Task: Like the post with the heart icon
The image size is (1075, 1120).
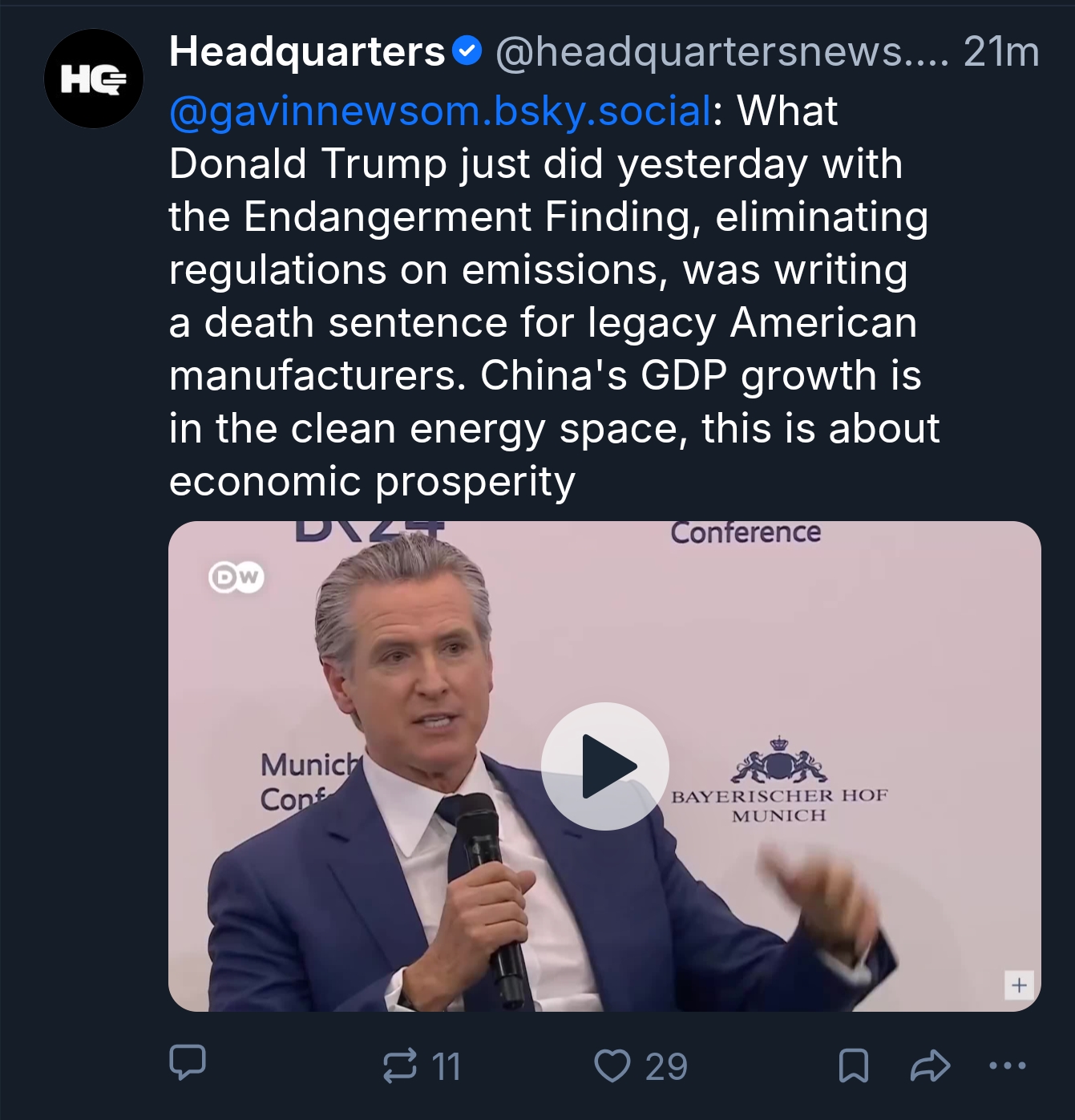Action: click(612, 1066)
